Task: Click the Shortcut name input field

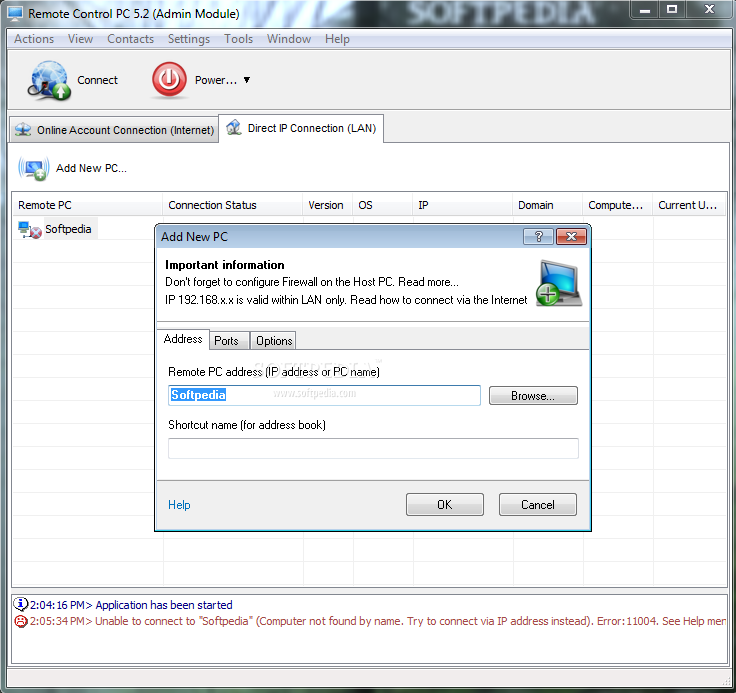Action: tap(373, 448)
